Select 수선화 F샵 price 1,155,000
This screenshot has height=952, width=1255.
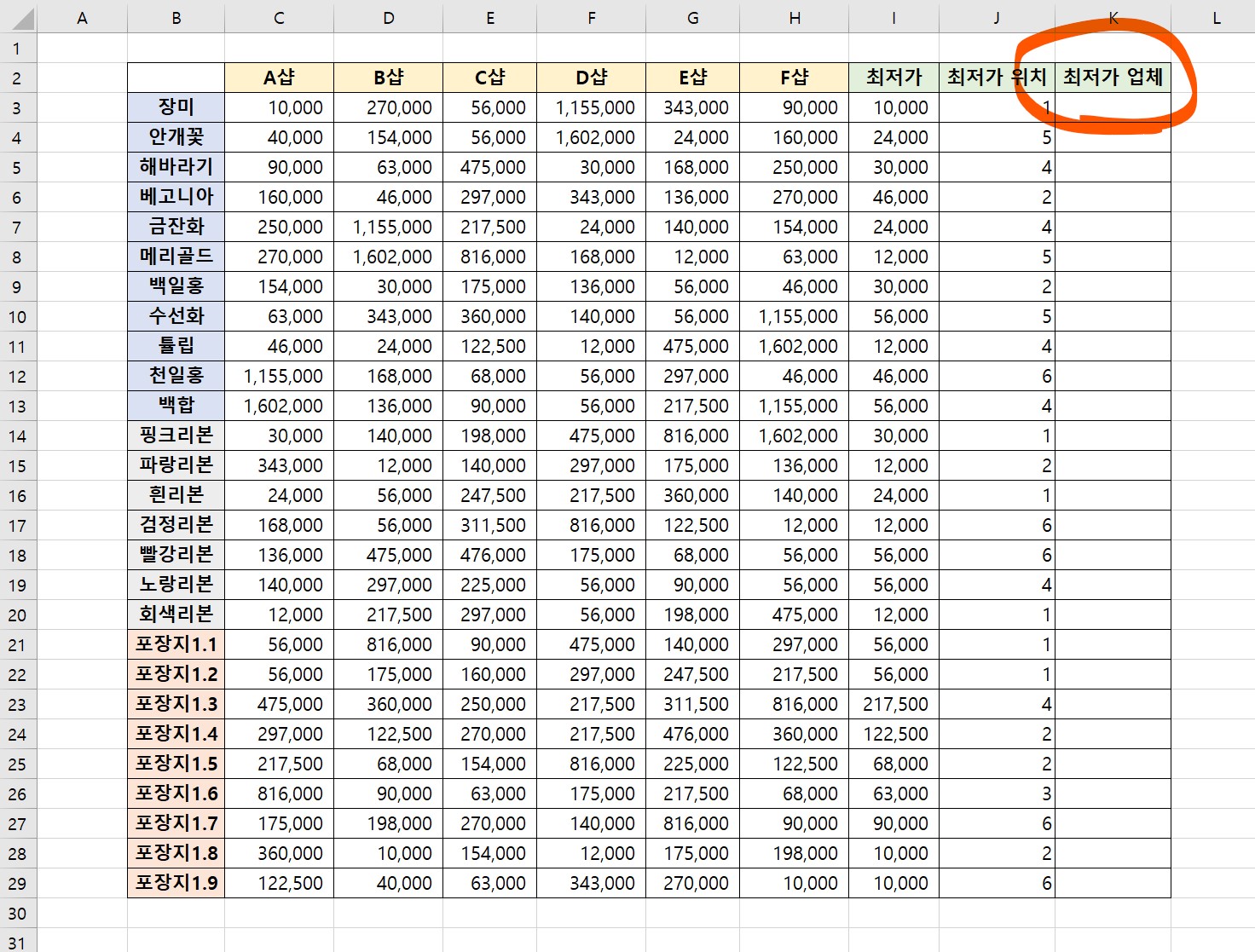coord(794,316)
